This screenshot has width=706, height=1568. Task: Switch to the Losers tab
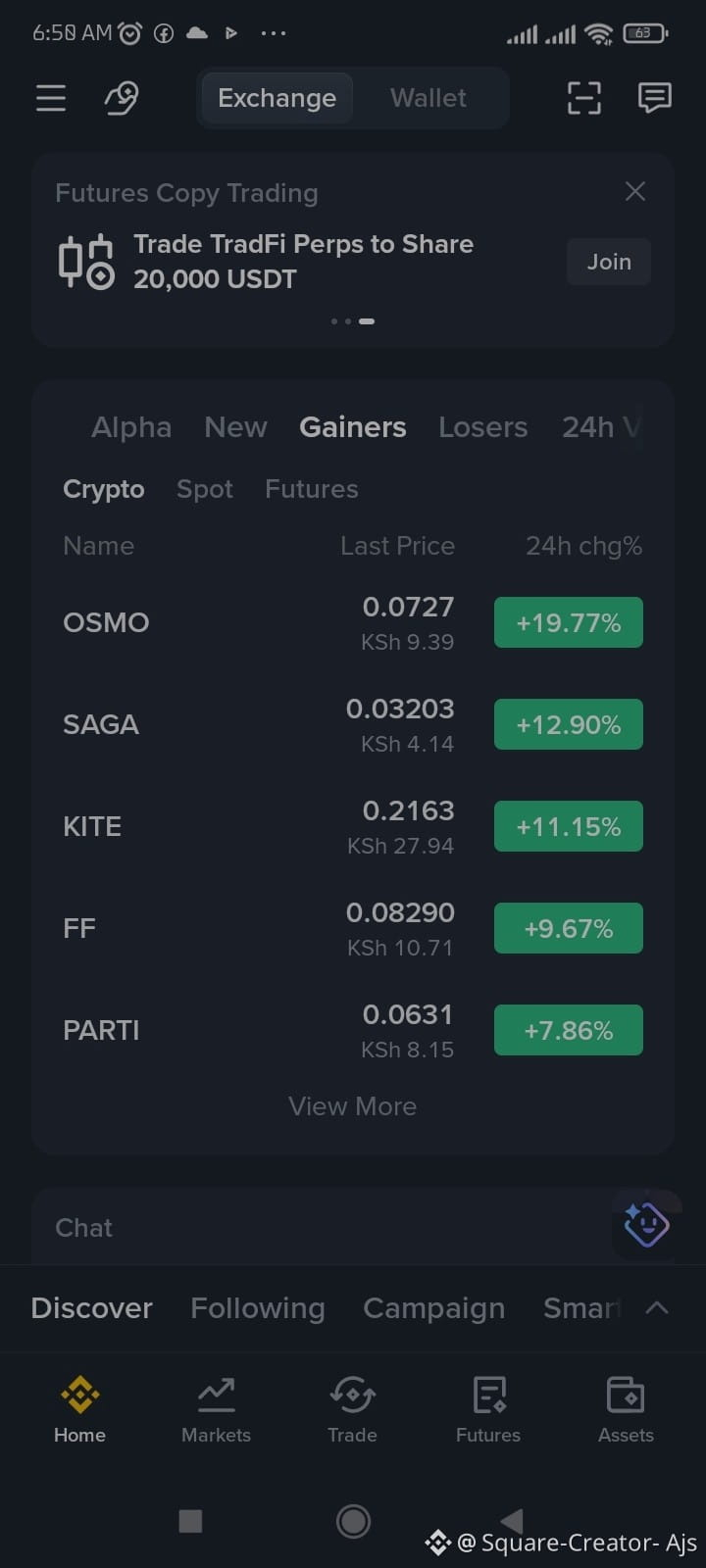click(x=482, y=427)
